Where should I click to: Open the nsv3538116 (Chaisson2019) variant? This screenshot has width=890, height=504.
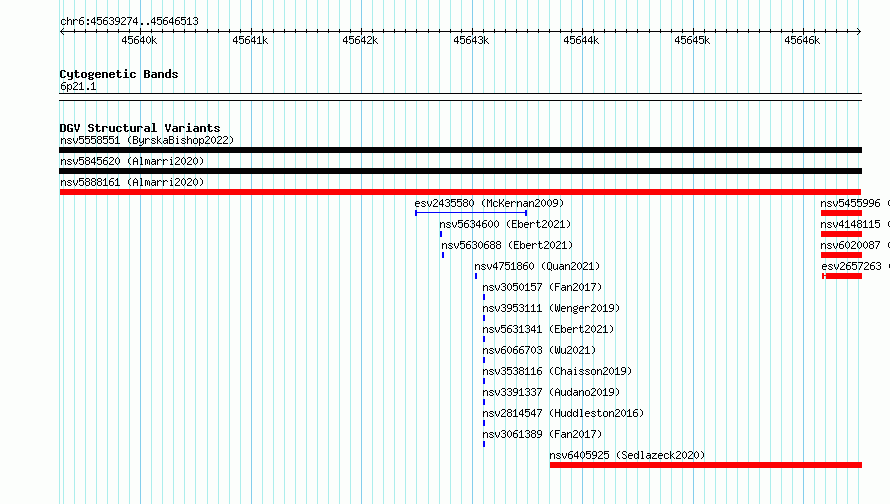click(x=557, y=371)
